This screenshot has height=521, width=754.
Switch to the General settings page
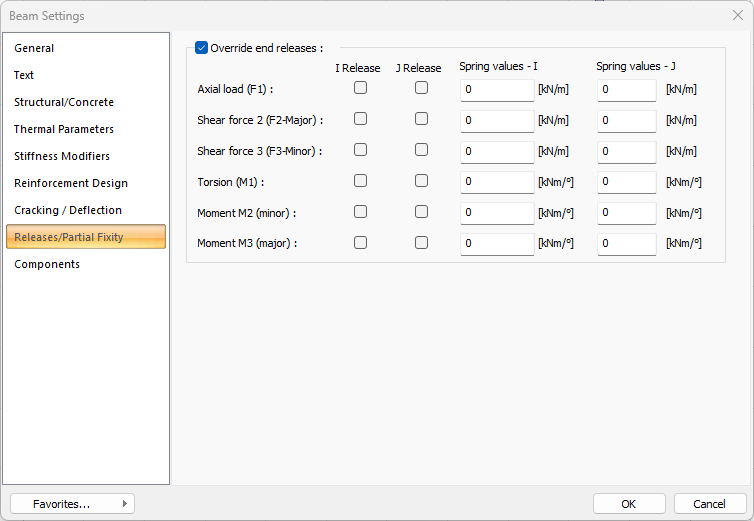pyautogui.click(x=34, y=48)
